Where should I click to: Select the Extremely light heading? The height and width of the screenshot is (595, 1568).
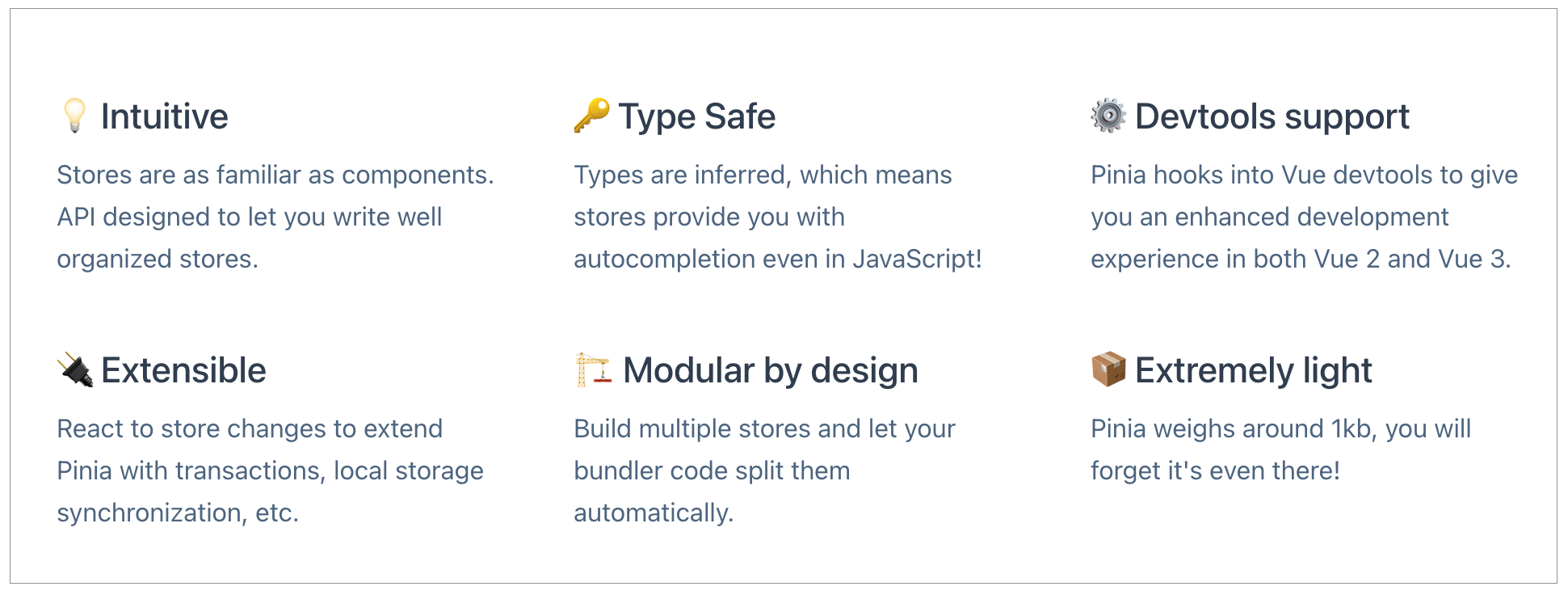[x=1254, y=370]
